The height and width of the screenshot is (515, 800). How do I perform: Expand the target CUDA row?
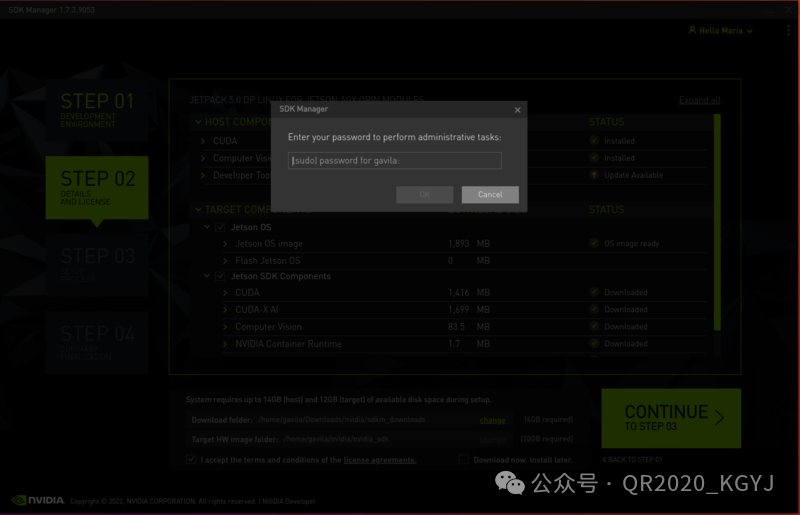click(225, 292)
